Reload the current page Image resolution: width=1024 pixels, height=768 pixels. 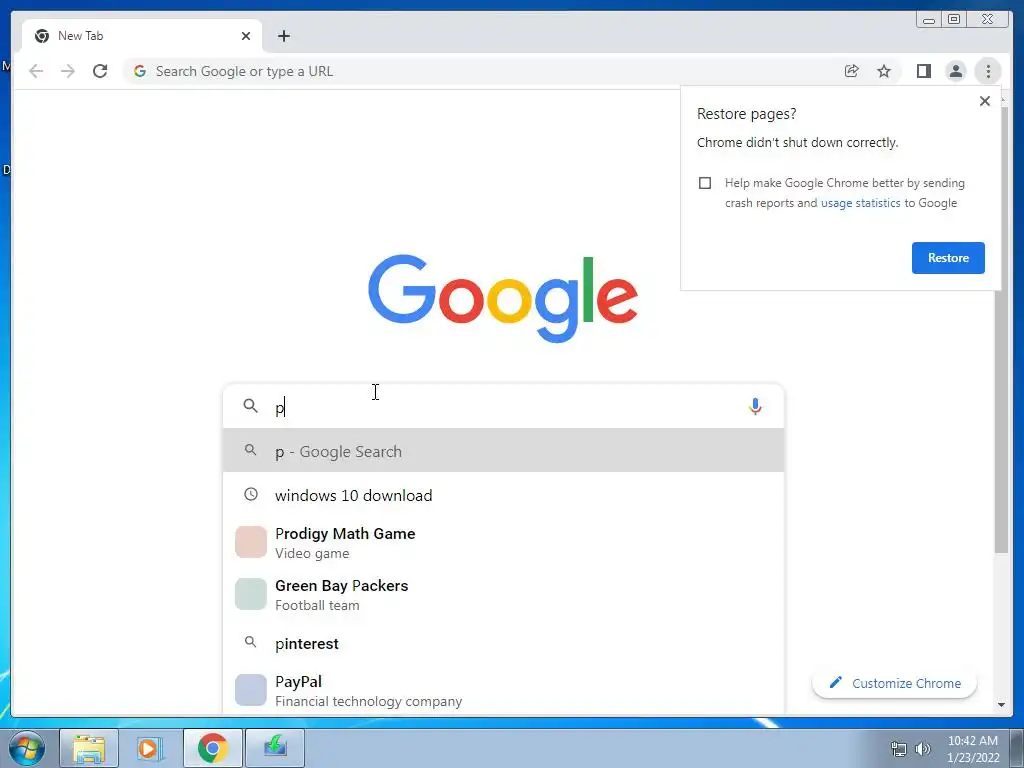coord(100,71)
